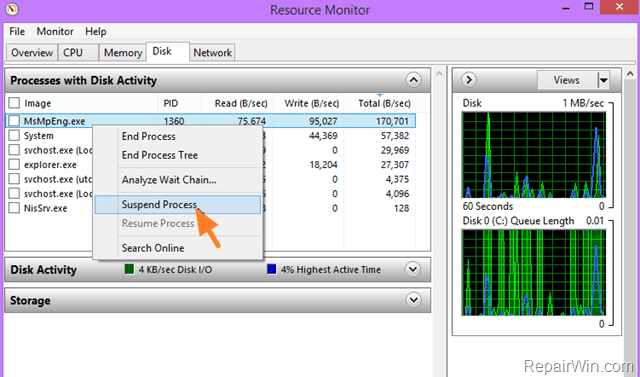The height and width of the screenshot is (377, 640).
Task: Click the Disk throughput graph
Action: coord(533,155)
